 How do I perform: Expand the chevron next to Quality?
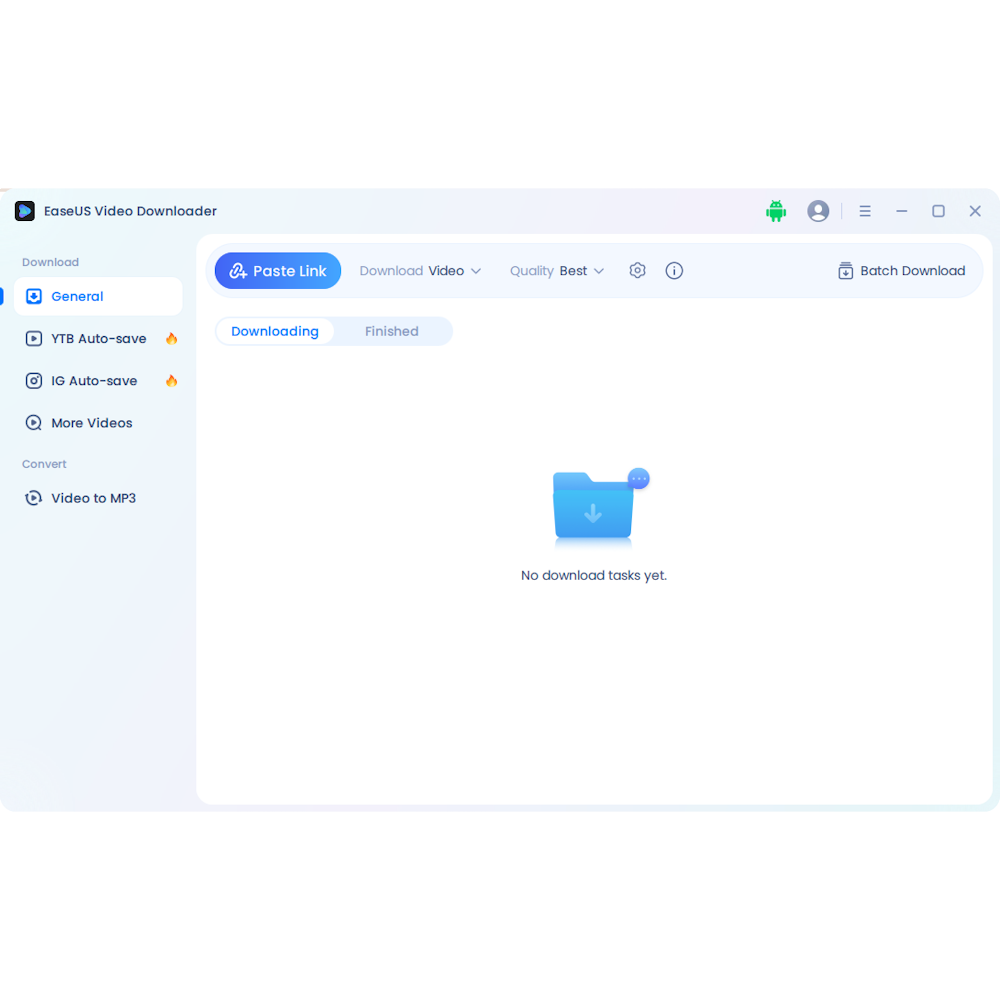click(x=599, y=270)
